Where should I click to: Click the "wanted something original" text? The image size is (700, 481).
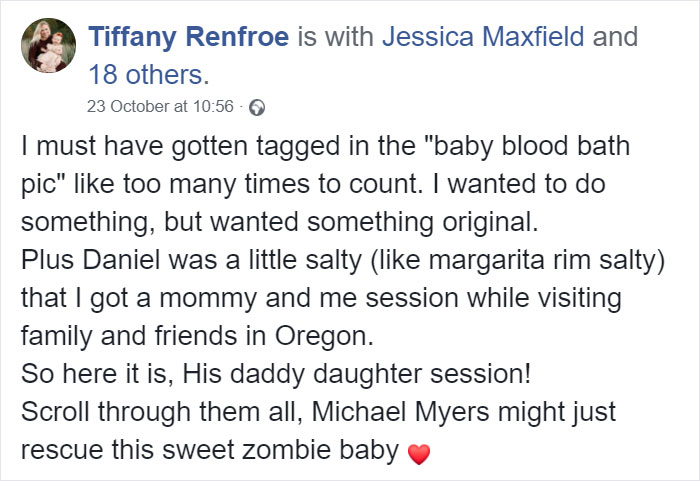point(374,222)
